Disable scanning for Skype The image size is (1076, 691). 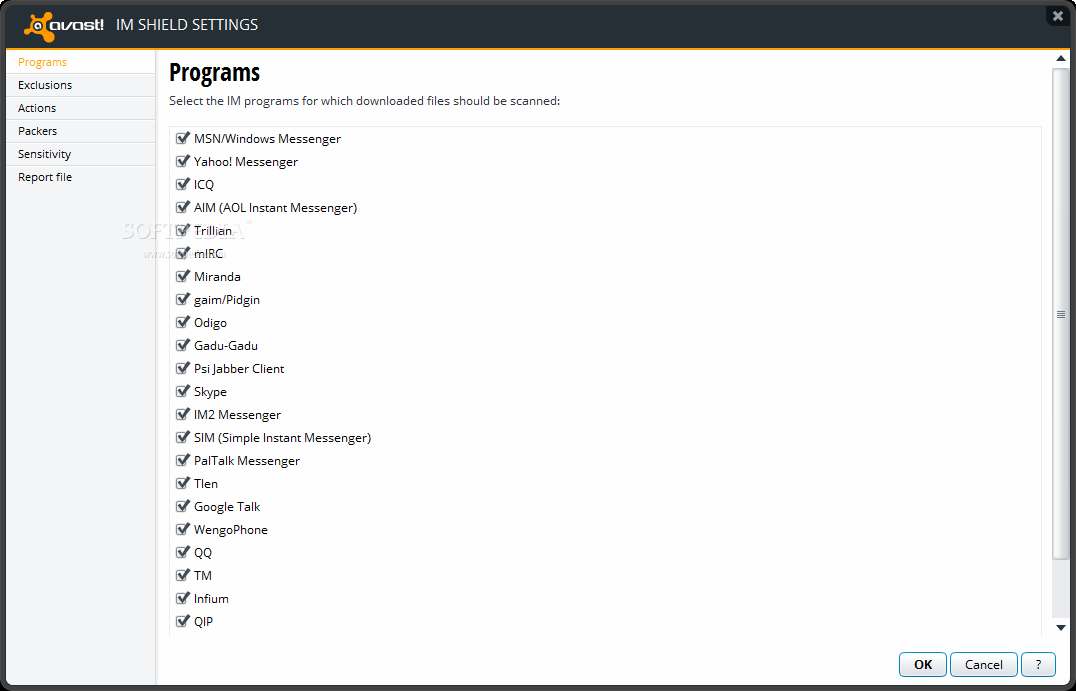183,391
